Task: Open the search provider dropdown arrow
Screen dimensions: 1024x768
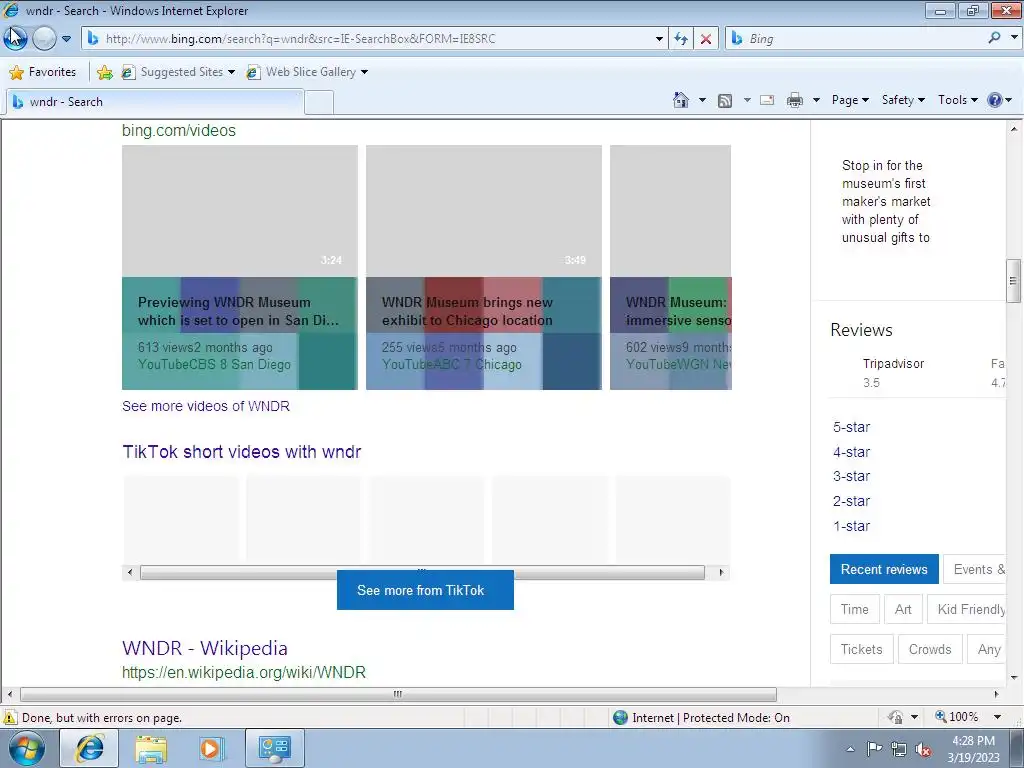Action: [x=1014, y=38]
